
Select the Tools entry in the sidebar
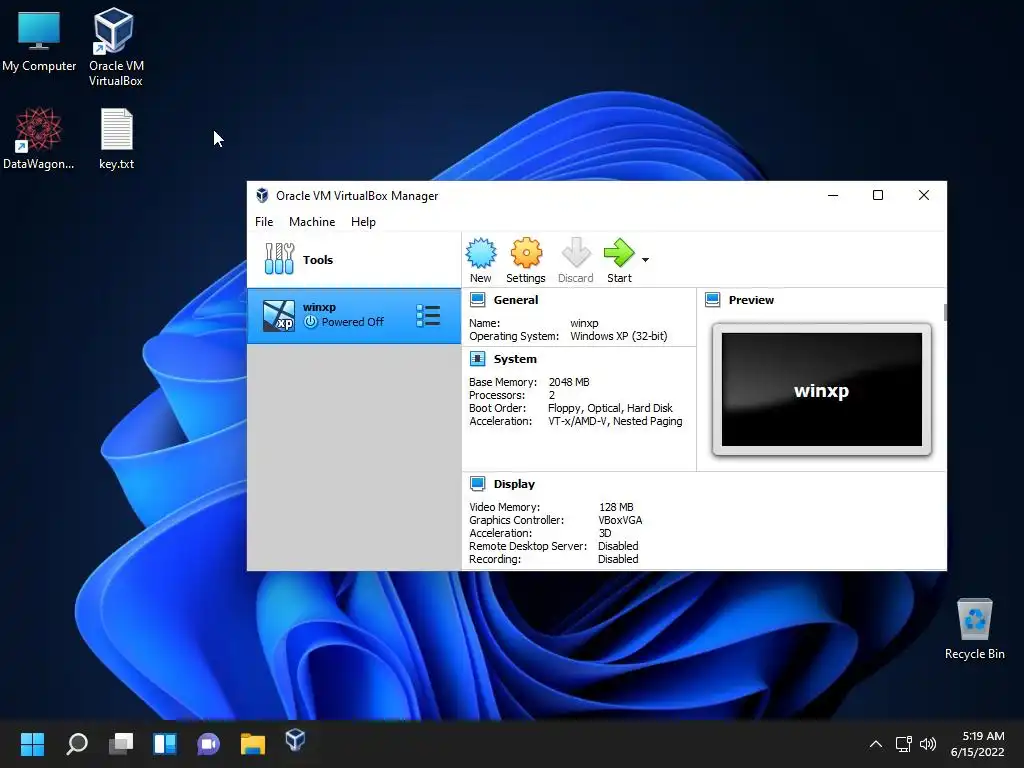tap(354, 260)
